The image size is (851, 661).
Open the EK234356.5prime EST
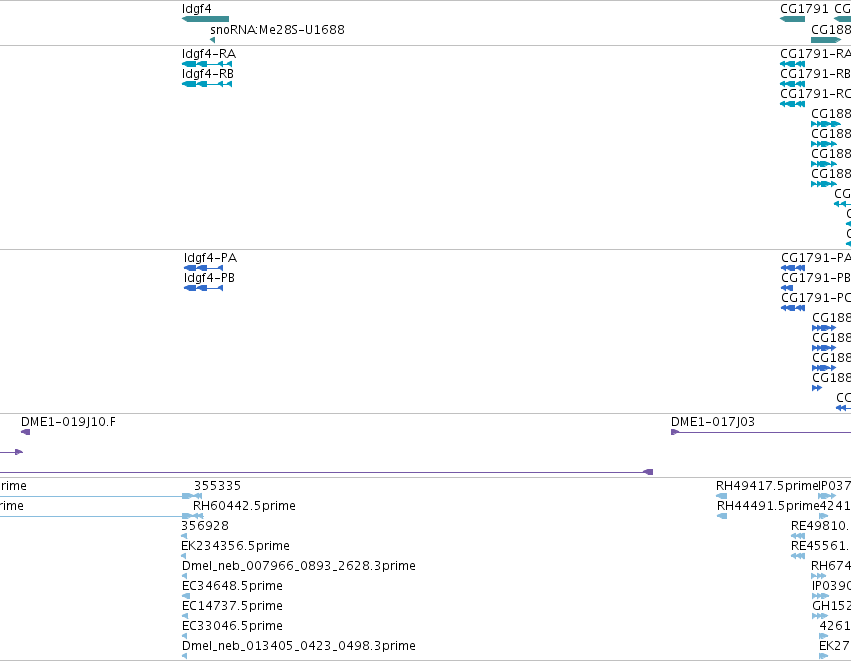coord(236,546)
